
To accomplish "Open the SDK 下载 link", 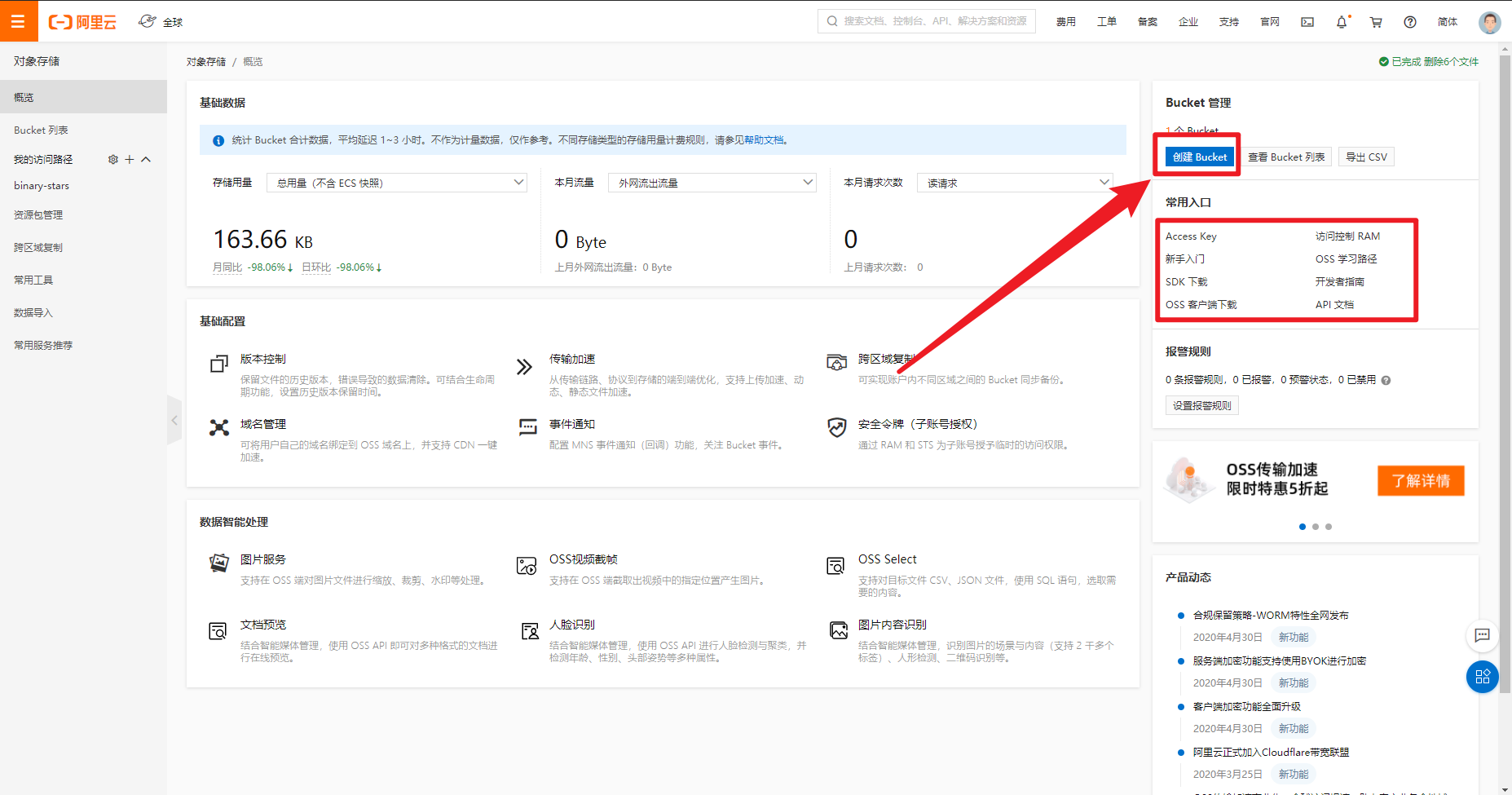I will pos(1187,282).
